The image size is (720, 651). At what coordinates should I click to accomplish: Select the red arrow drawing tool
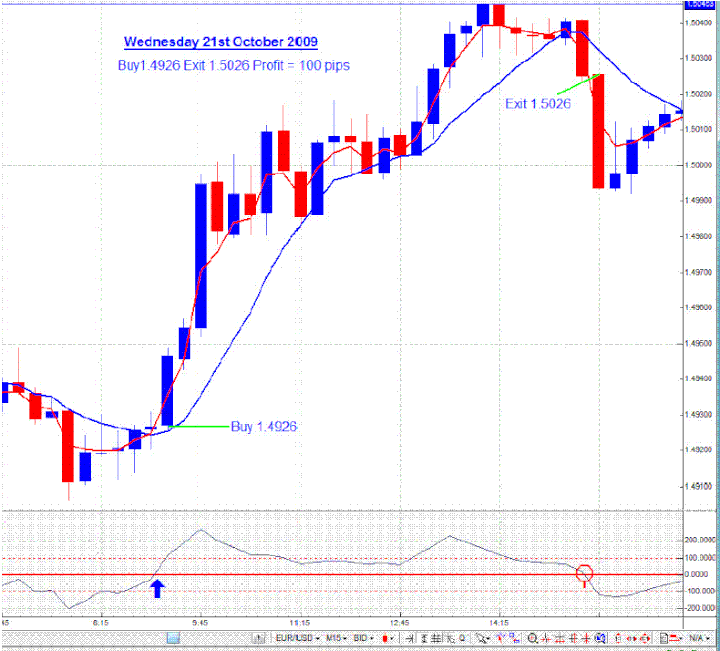pos(501,638)
